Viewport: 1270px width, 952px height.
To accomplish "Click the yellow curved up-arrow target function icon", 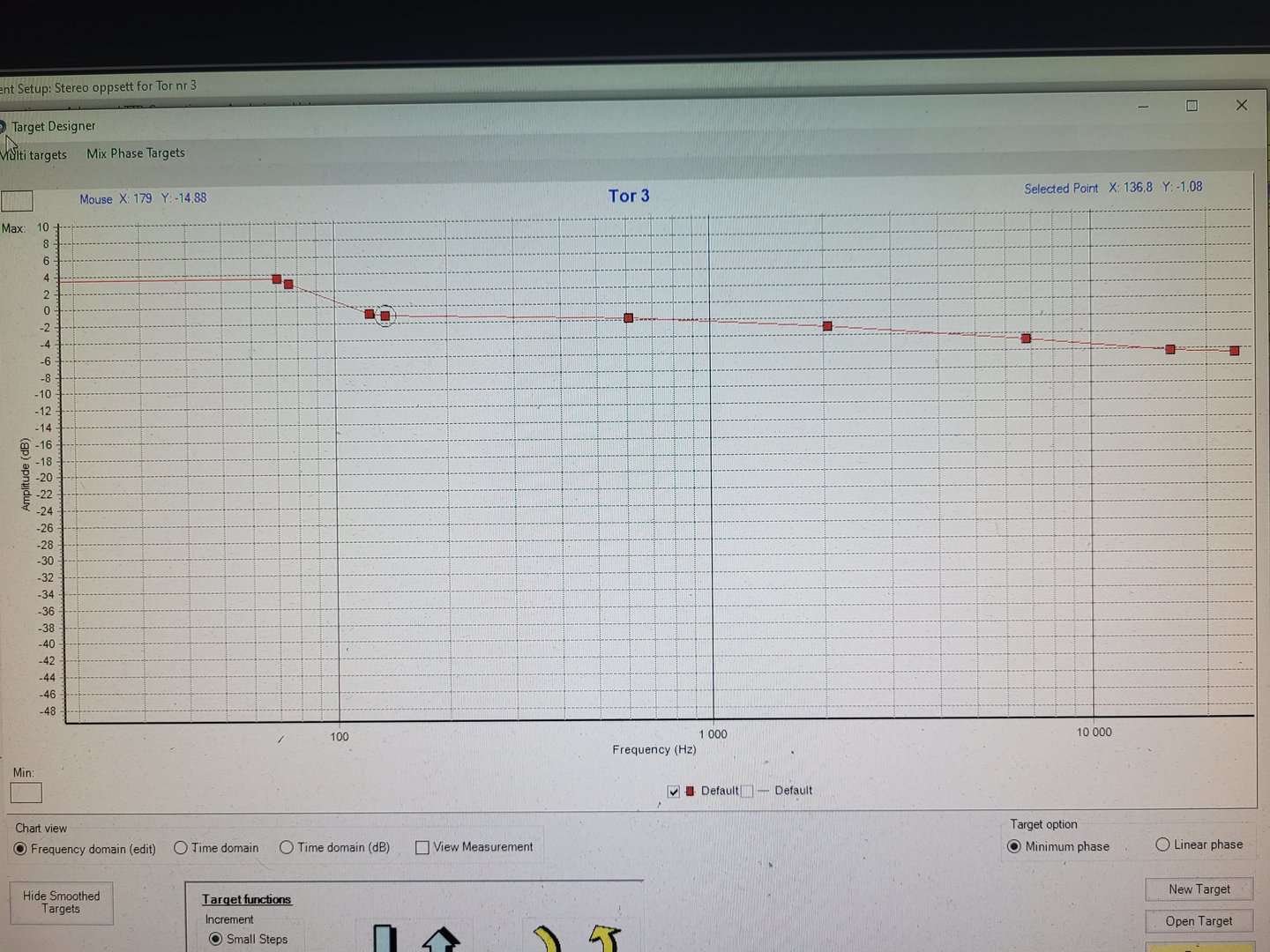I will (605, 938).
